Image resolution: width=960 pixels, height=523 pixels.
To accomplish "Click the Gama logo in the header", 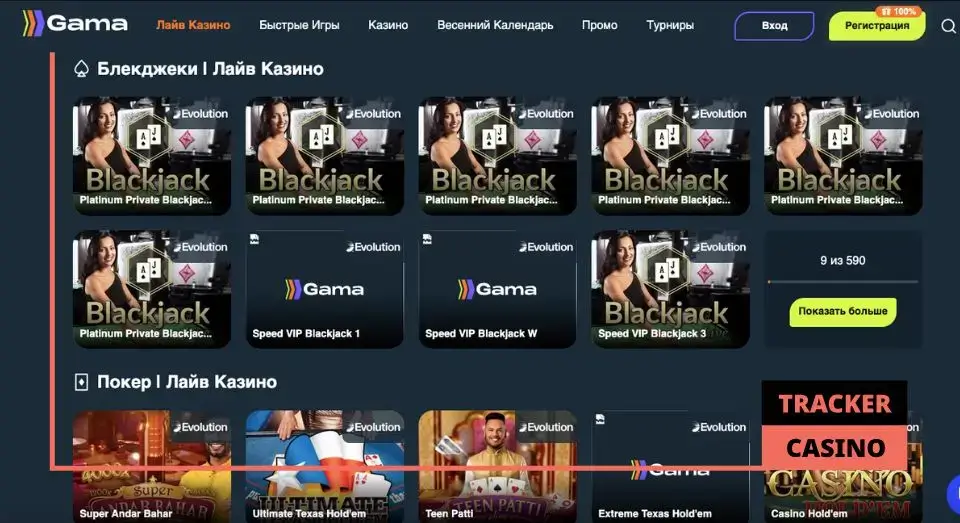I will coord(75,24).
